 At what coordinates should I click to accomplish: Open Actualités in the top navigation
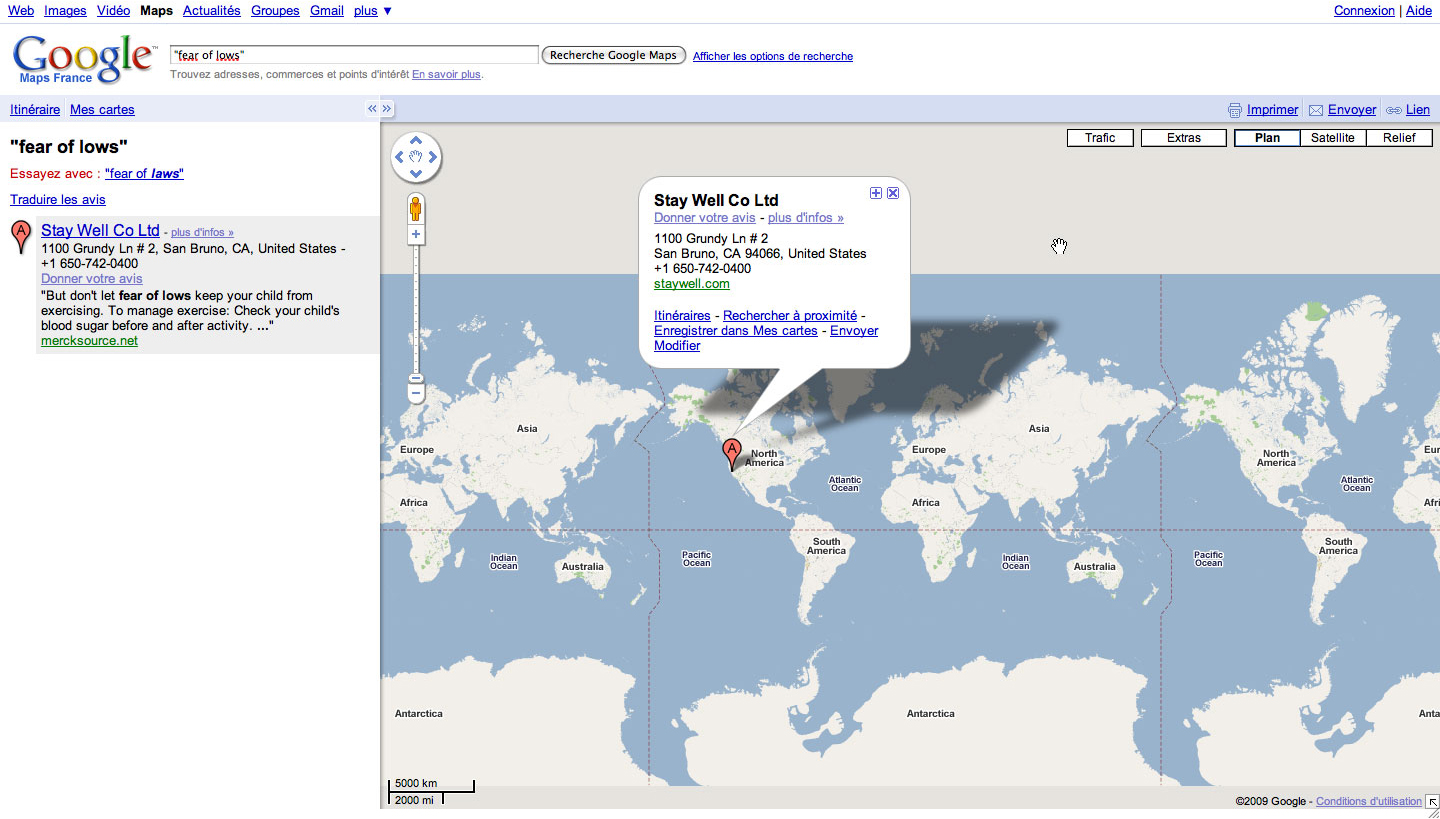pyautogui.click(x=212, y=11)
